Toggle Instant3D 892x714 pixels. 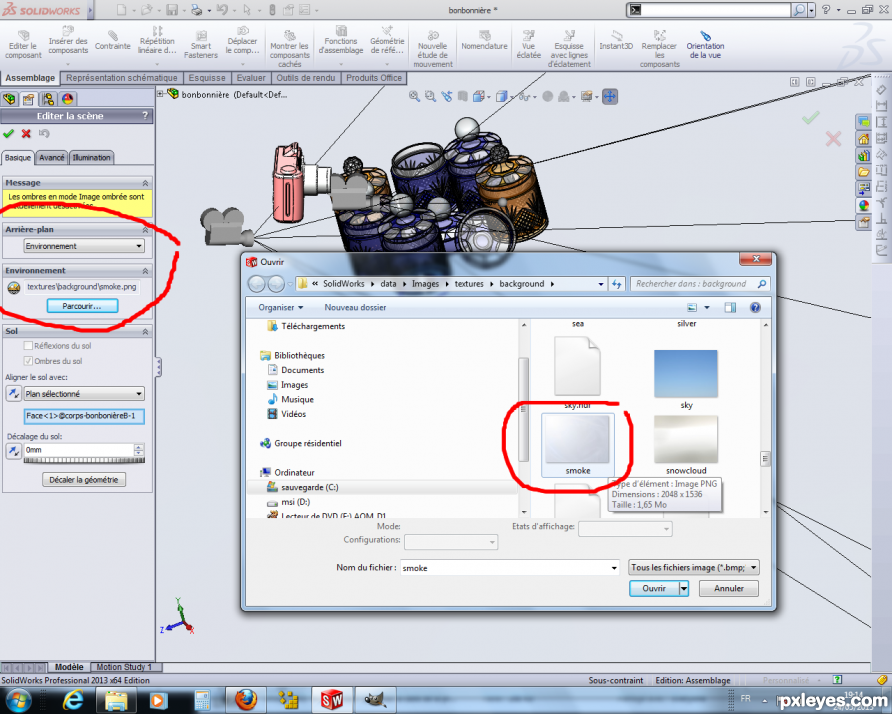tap(616, 41)
